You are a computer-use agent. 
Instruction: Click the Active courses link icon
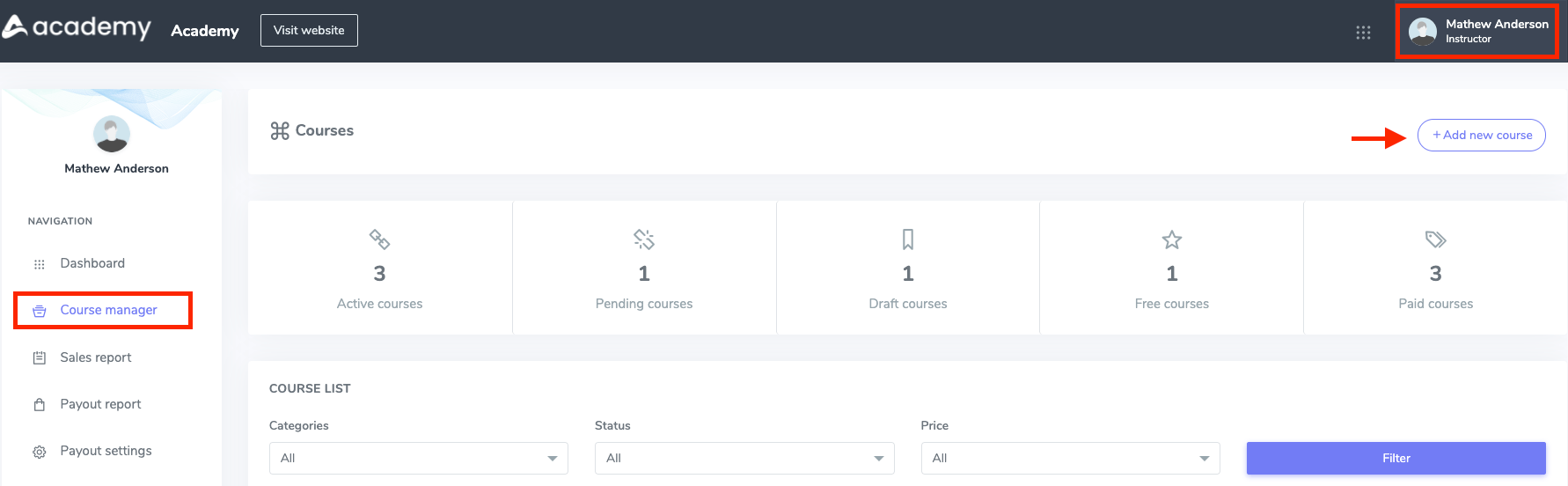tap(379, 239)
